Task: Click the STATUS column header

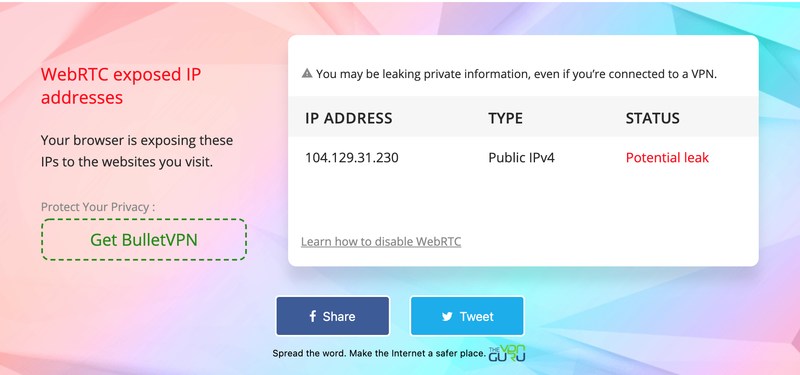Action: (x=653, y=118)
